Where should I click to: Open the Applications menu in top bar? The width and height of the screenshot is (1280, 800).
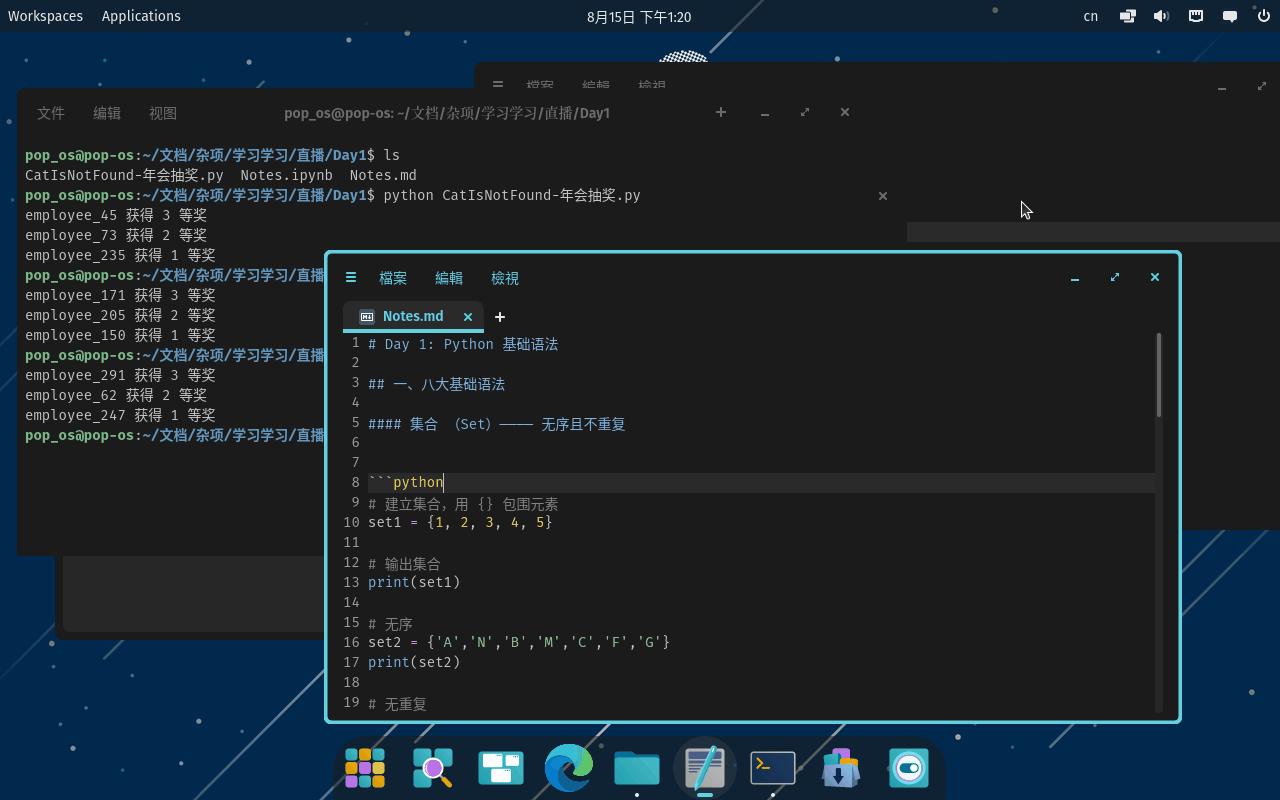pos(141,16)
